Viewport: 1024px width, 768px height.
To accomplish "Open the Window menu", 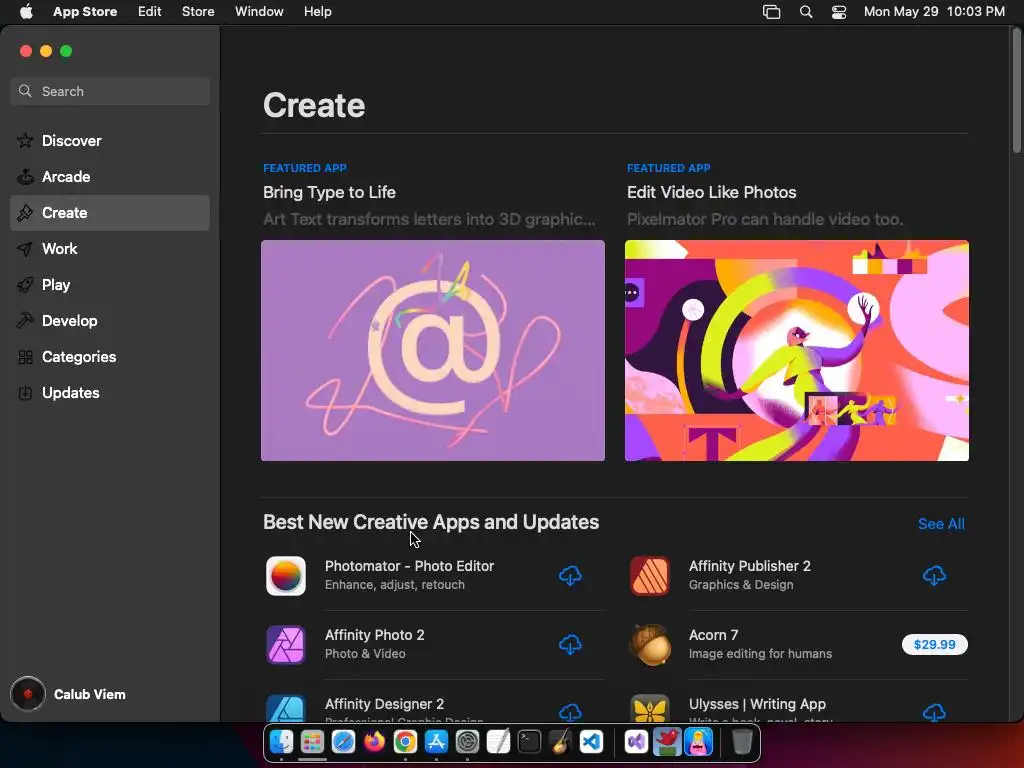I will tap(259, 12).
